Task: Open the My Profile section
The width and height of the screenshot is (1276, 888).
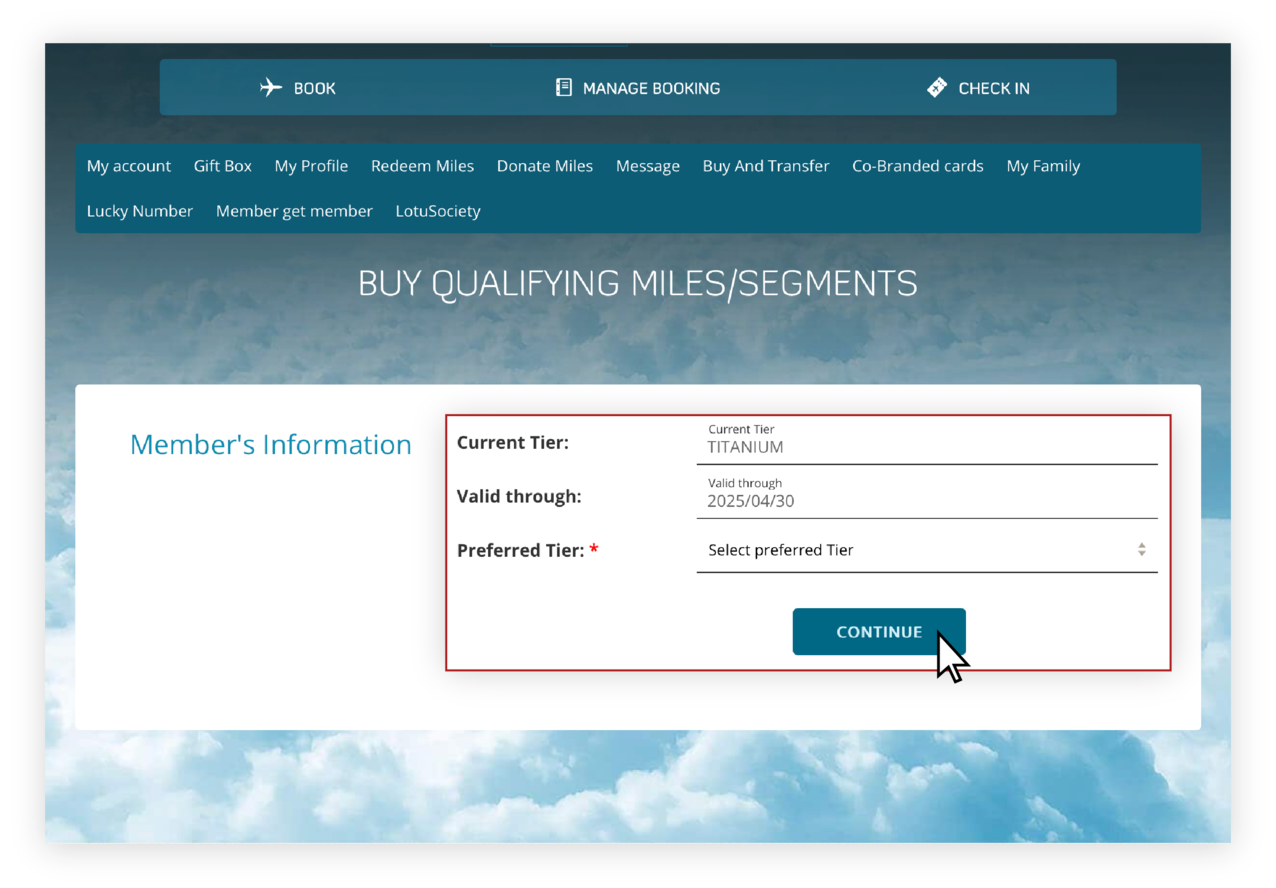Action: tap(311, 166)
